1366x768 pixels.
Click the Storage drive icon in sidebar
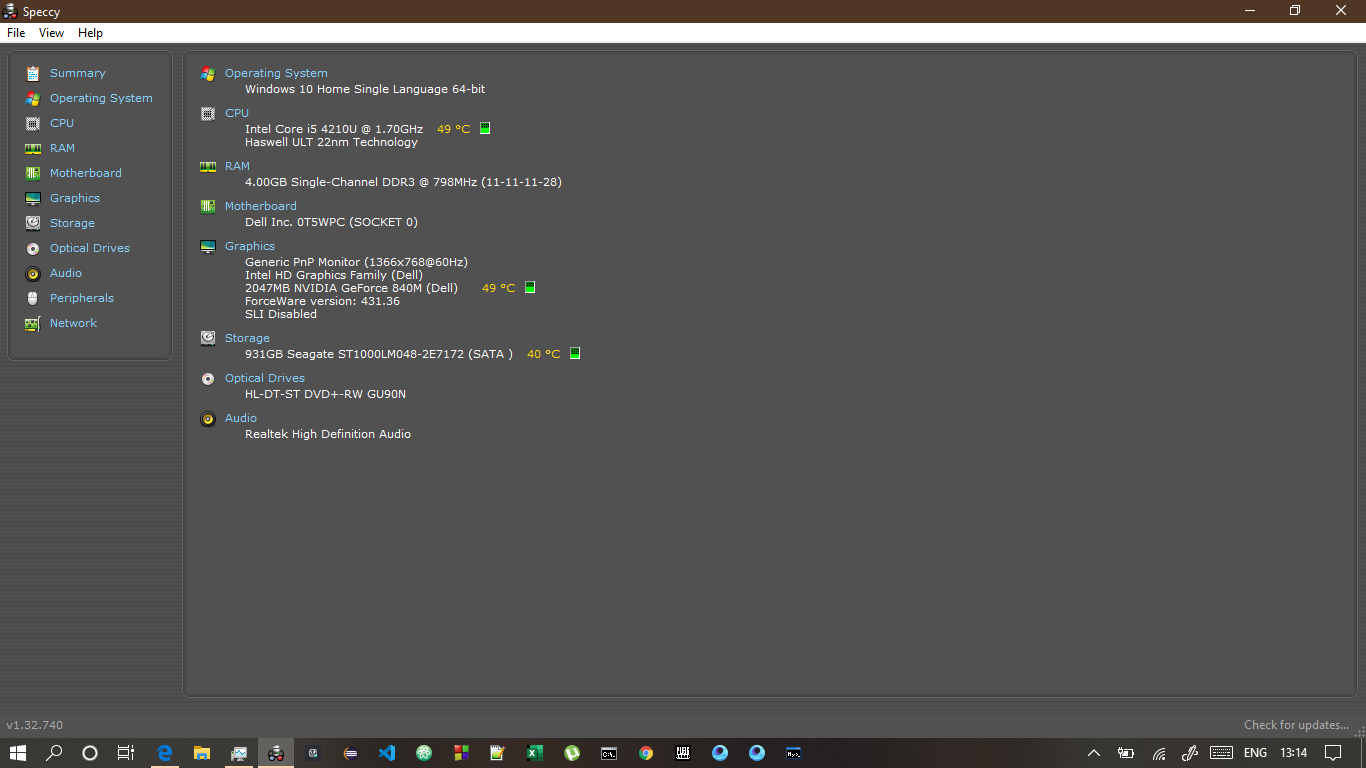tap(33, 223)
